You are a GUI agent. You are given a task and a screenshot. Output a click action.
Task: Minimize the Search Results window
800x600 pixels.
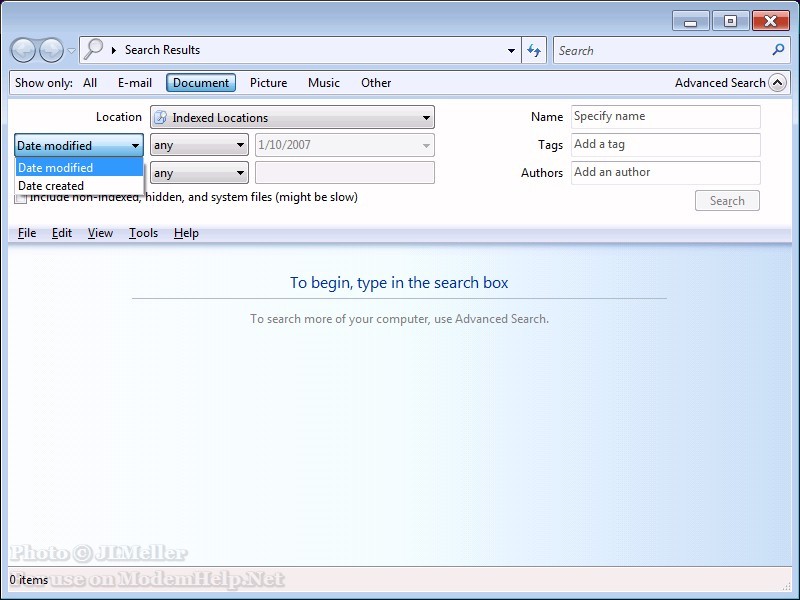point(691,22)
